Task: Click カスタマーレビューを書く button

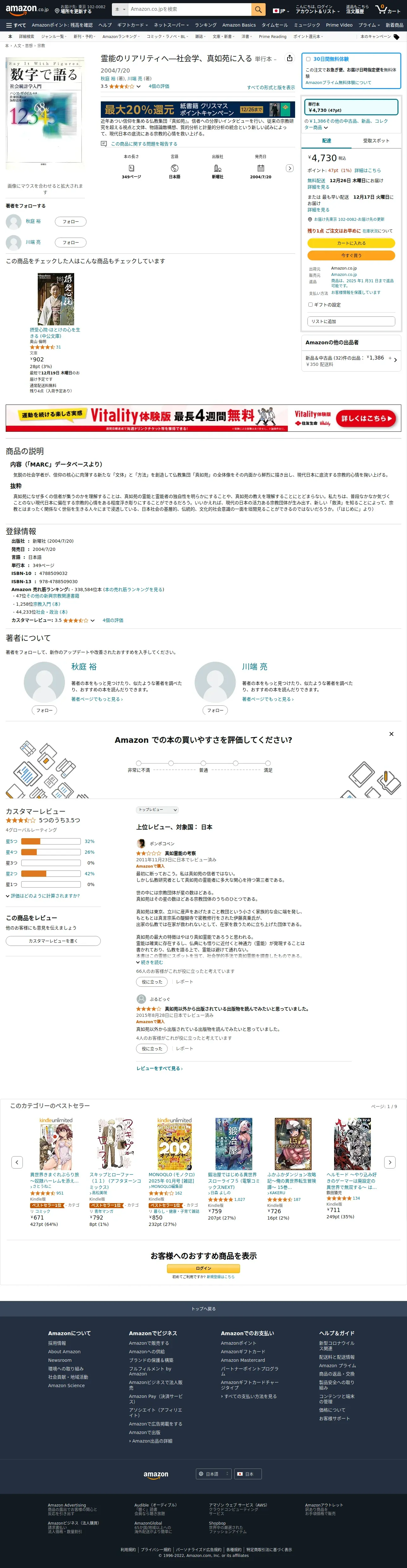Action: (x=53, y=941)
